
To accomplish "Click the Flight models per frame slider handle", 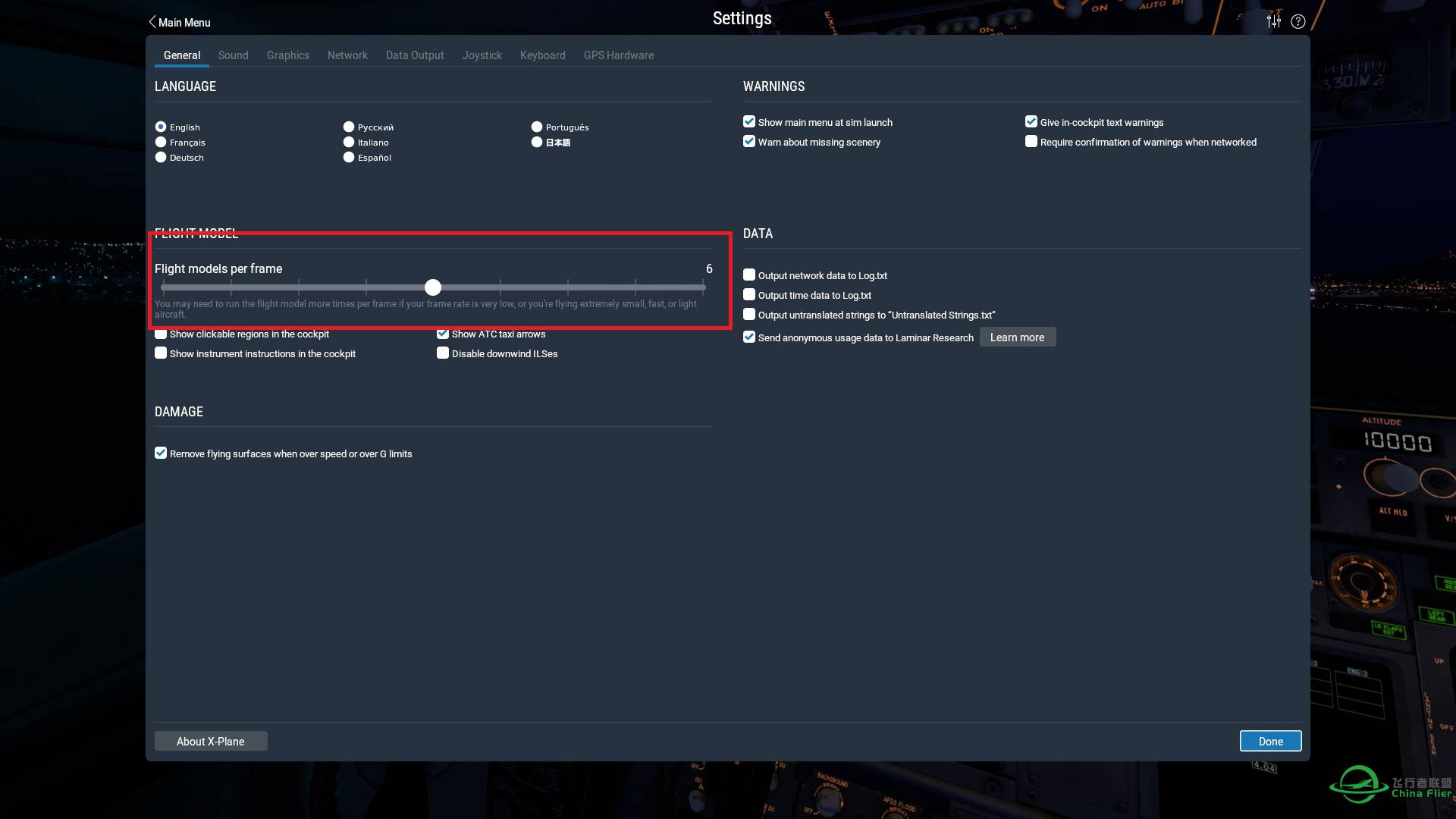I will pos(433,287).
